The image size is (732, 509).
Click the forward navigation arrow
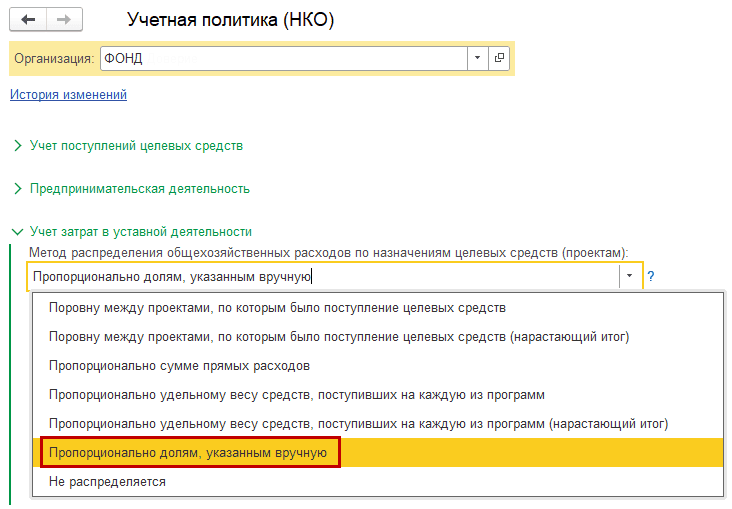click(x=65, y=20)
